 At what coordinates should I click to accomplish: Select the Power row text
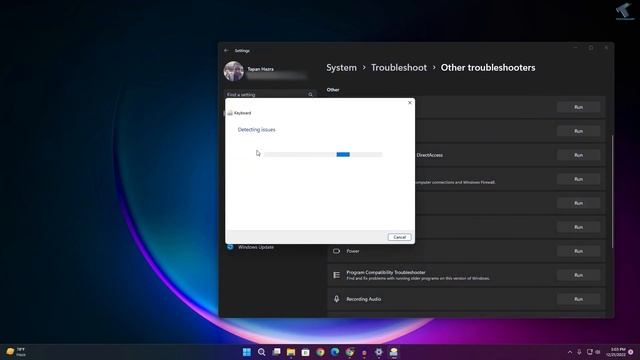[353, 251]
